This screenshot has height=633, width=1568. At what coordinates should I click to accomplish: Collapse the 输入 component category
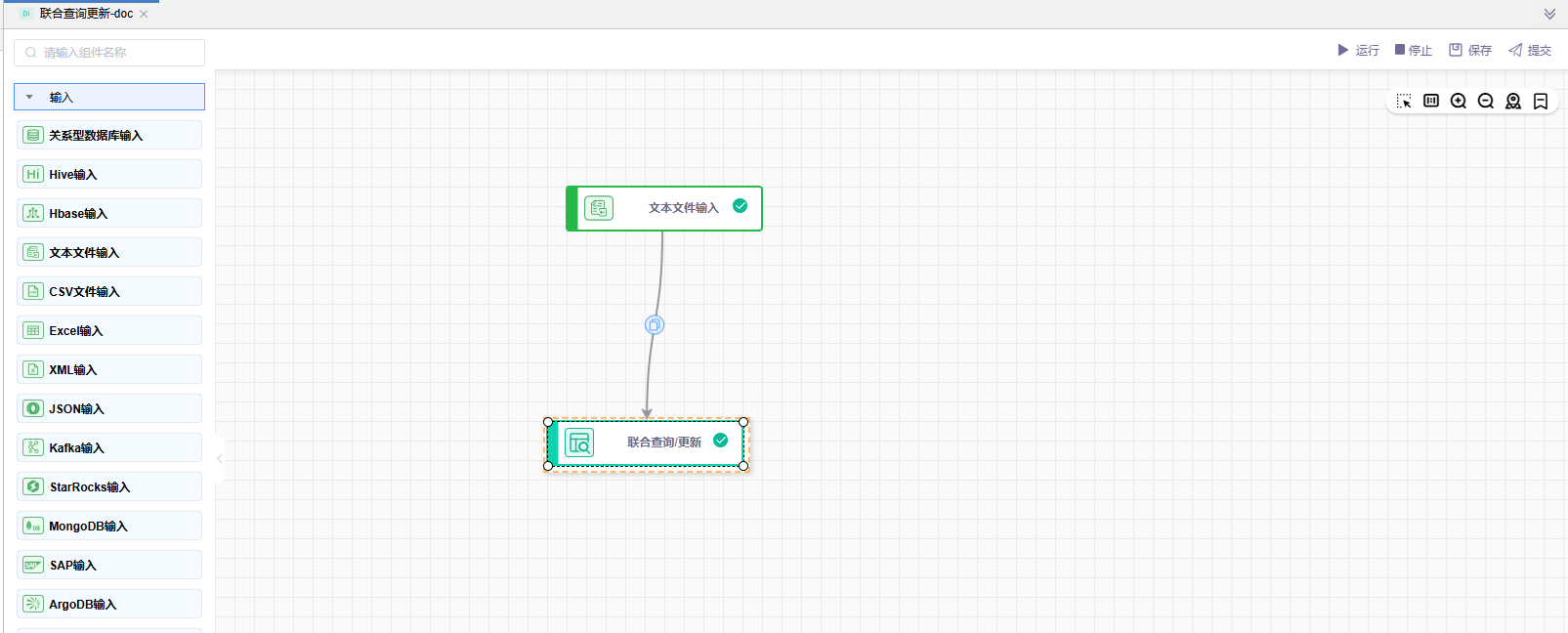[30, 98]
